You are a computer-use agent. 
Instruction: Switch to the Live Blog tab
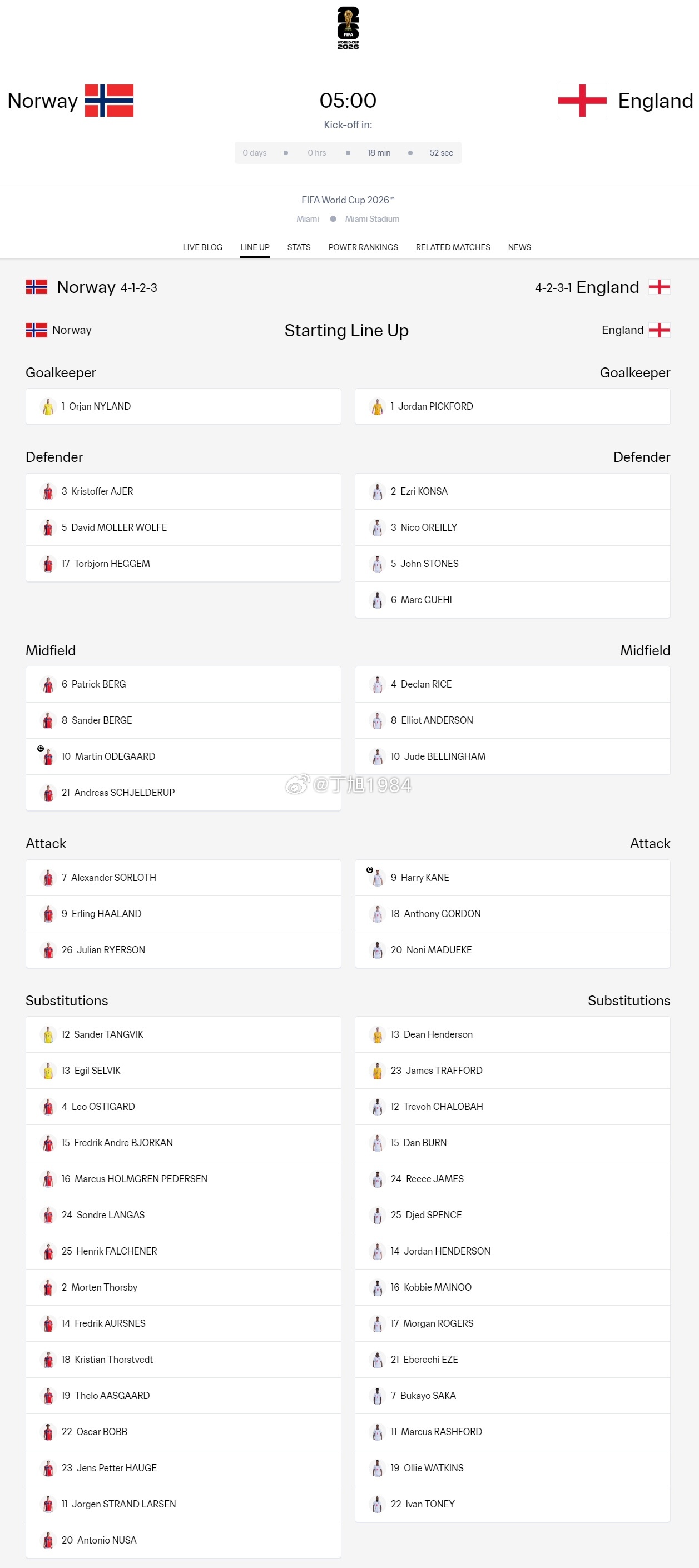pos(202,247)
